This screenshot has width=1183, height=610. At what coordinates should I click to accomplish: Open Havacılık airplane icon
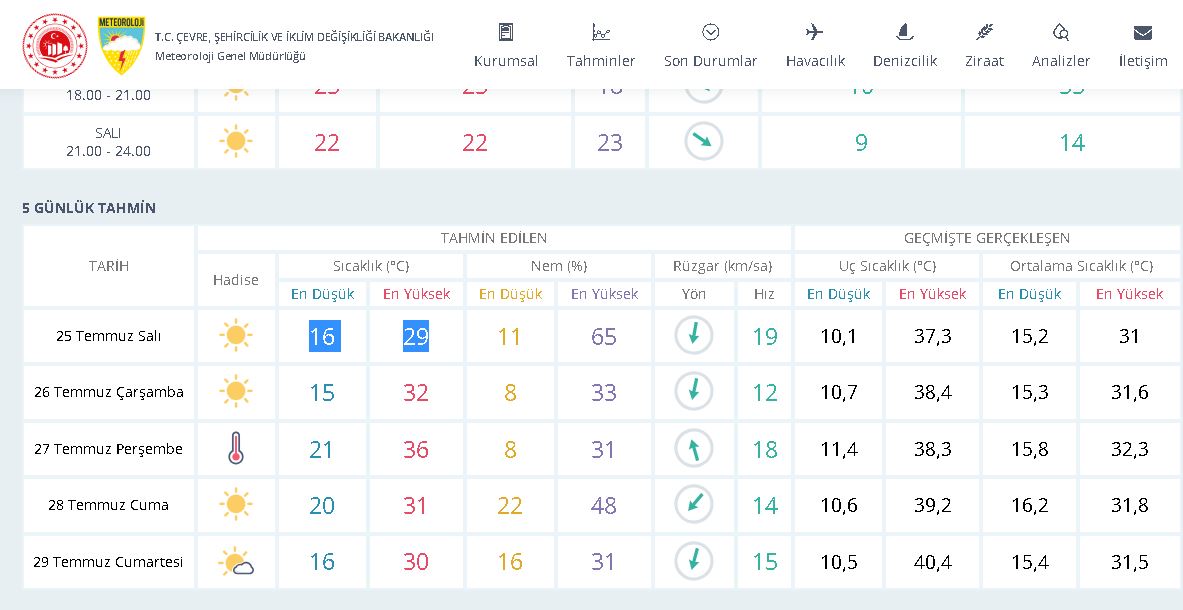(815, 32)
